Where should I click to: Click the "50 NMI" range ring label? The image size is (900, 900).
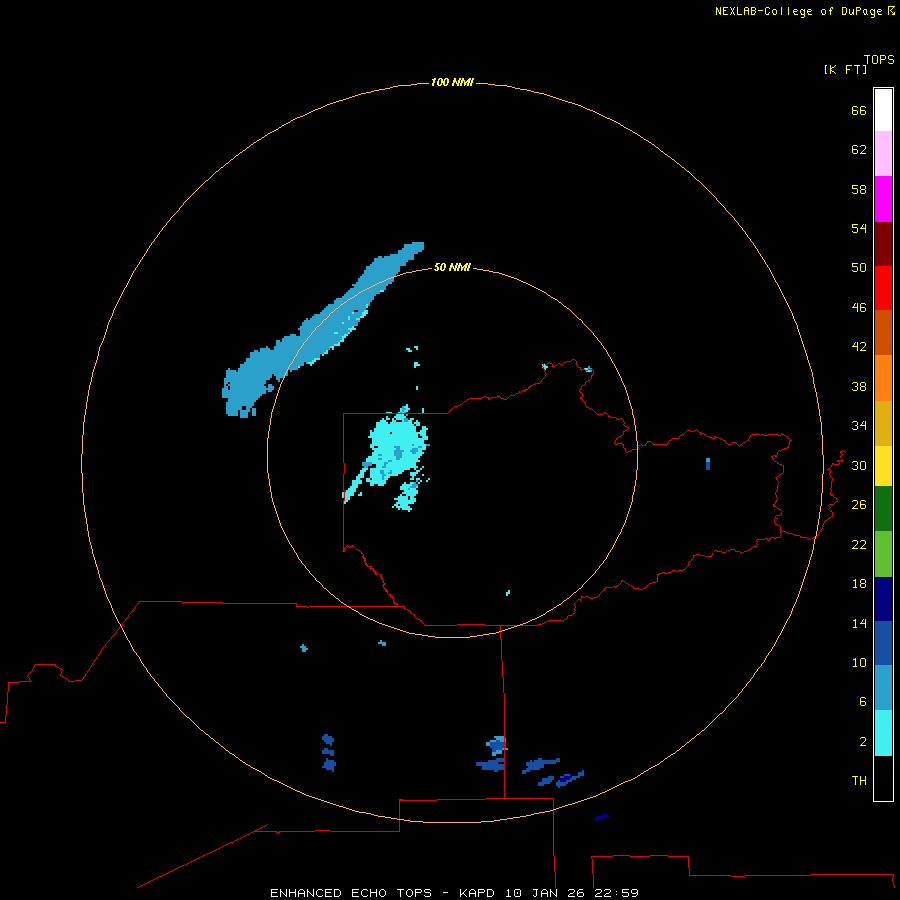pos(452,267)
